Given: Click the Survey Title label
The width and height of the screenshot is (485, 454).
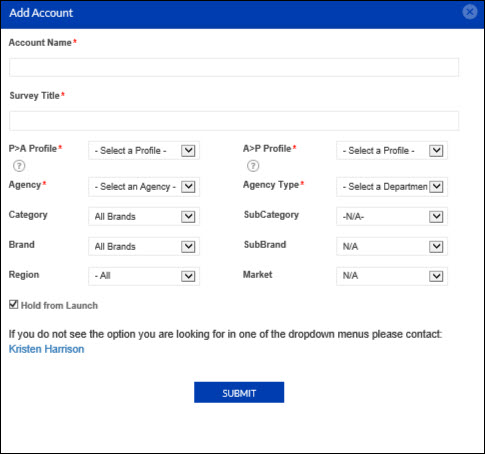Looking at the screenshot, I should point(34,96).
